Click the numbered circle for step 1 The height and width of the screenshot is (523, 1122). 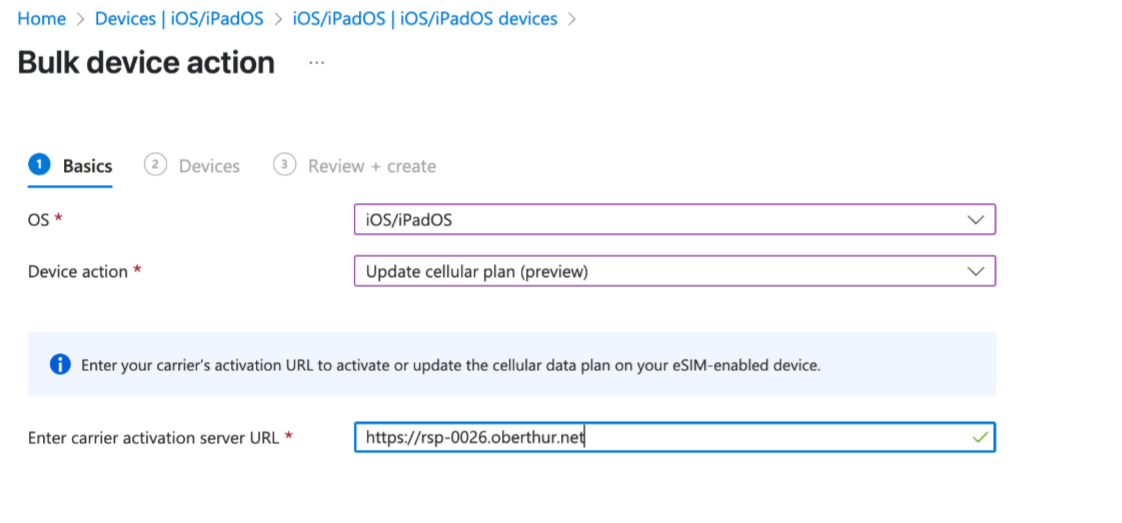[x=39, y=165]
